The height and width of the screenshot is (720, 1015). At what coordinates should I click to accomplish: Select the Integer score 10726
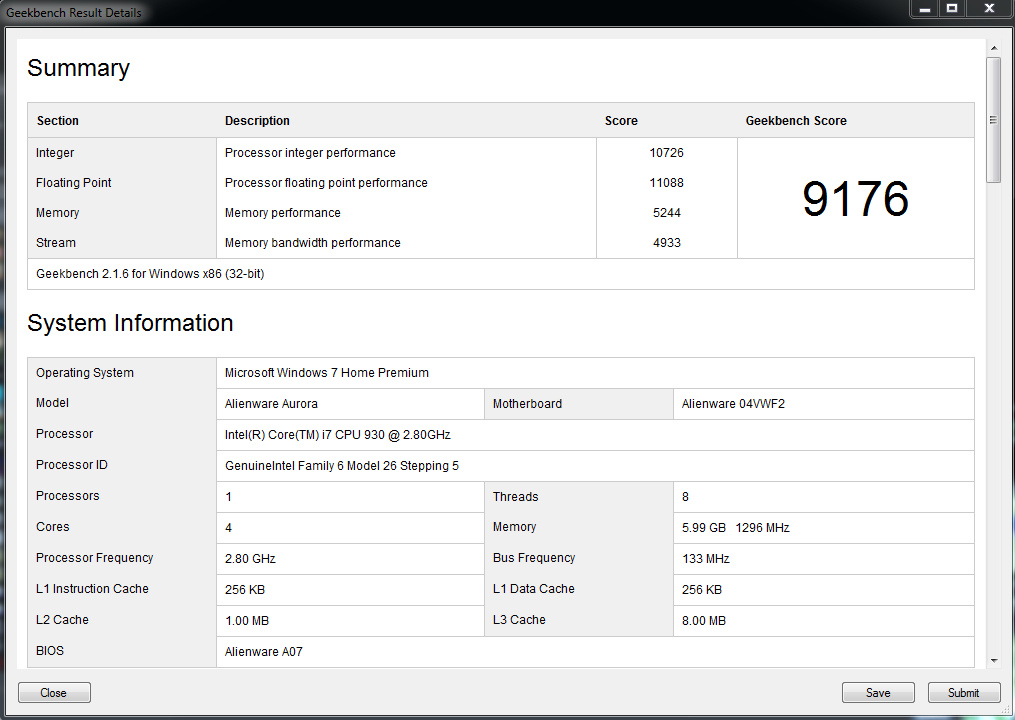pos(666,153)
